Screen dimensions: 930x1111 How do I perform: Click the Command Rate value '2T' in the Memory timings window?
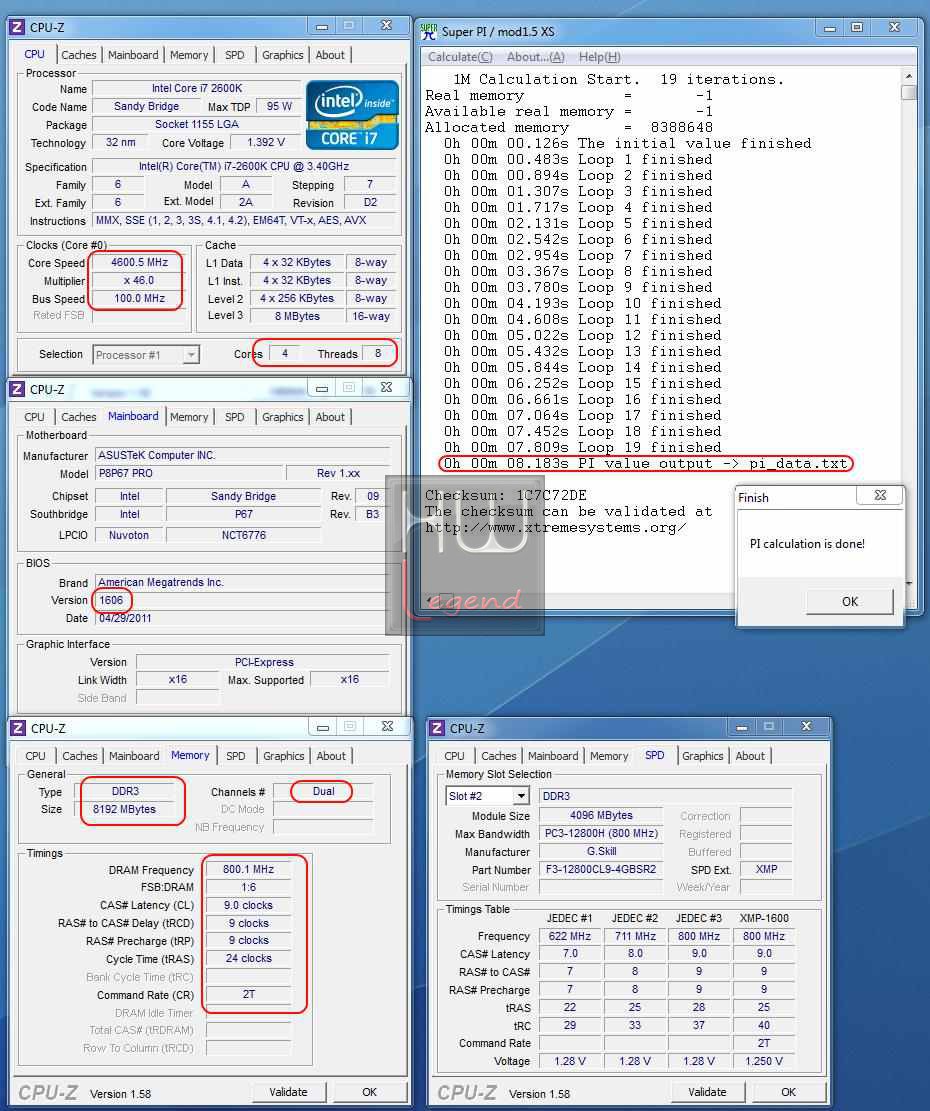(x=249, y=995)
